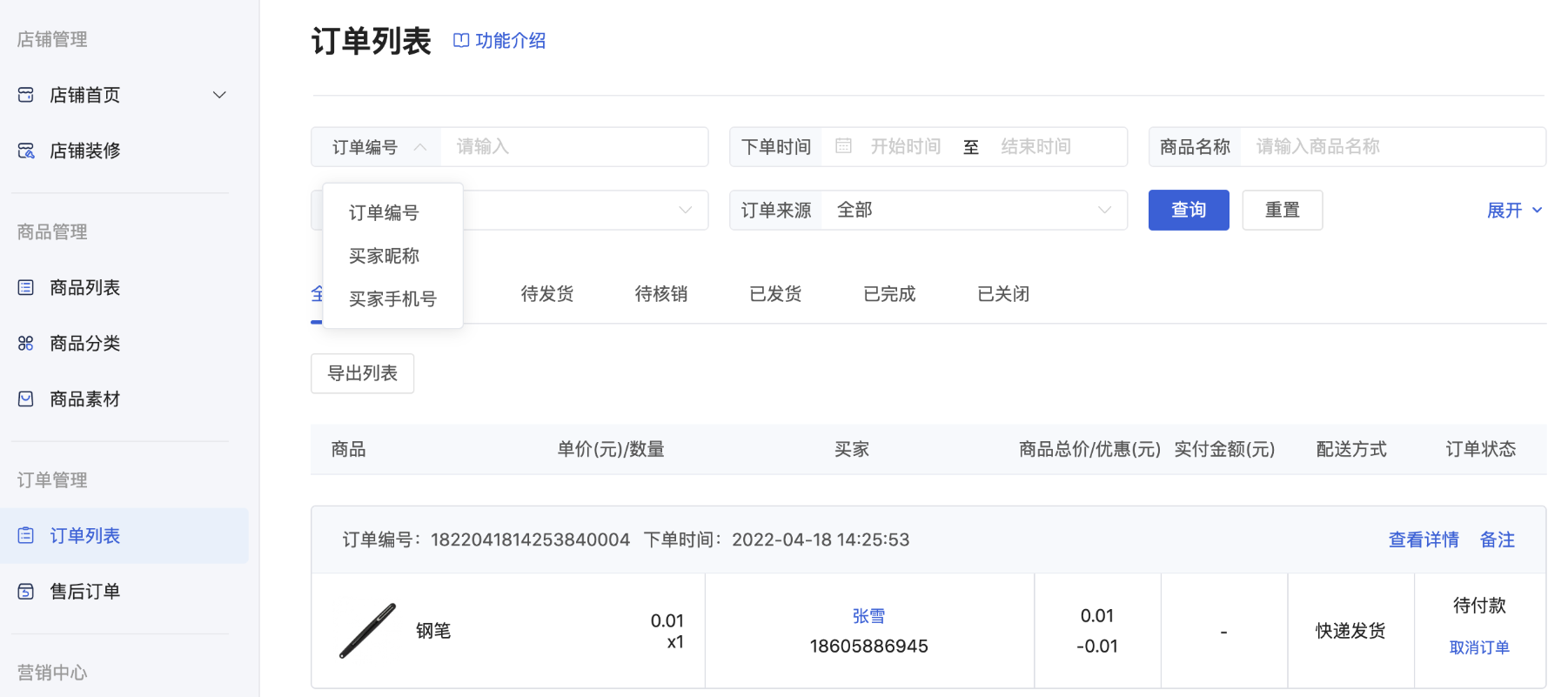Click the 开始时间 start date field
Viewport: 1568px width, 697px height.
906,146
